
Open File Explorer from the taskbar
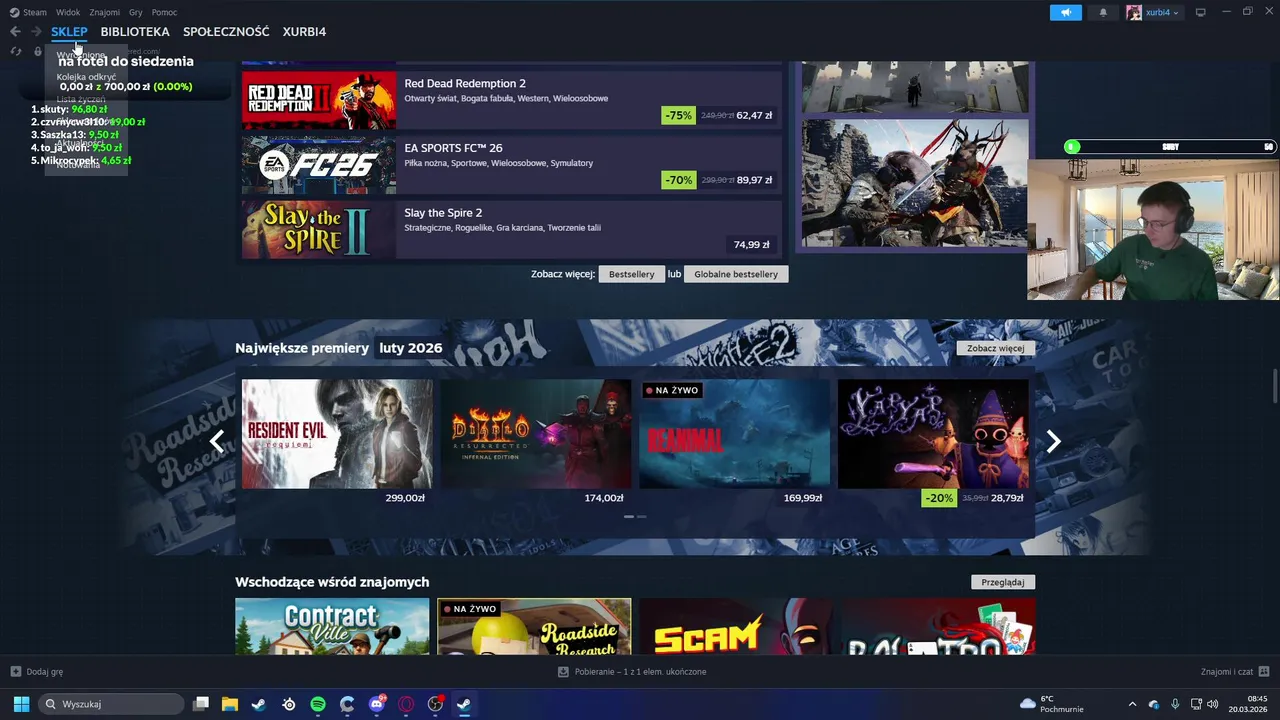tap(229, 704)
